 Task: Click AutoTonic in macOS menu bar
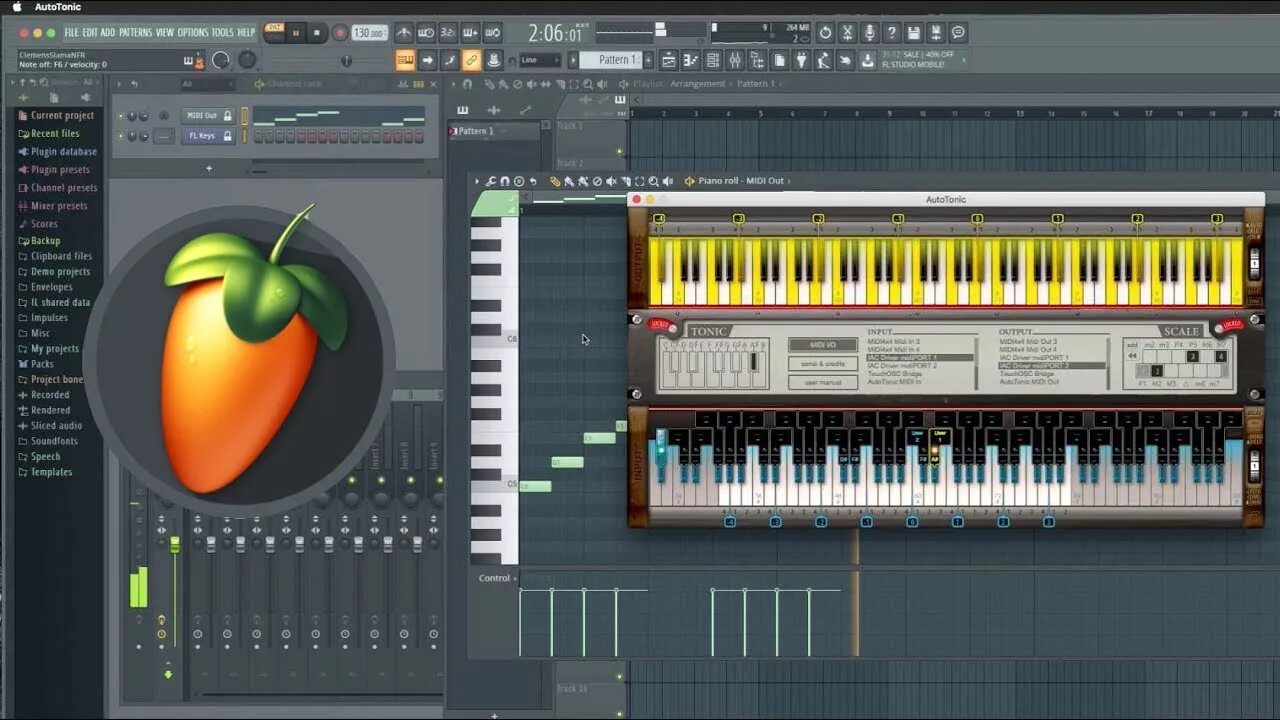click(x=58, y=7)
